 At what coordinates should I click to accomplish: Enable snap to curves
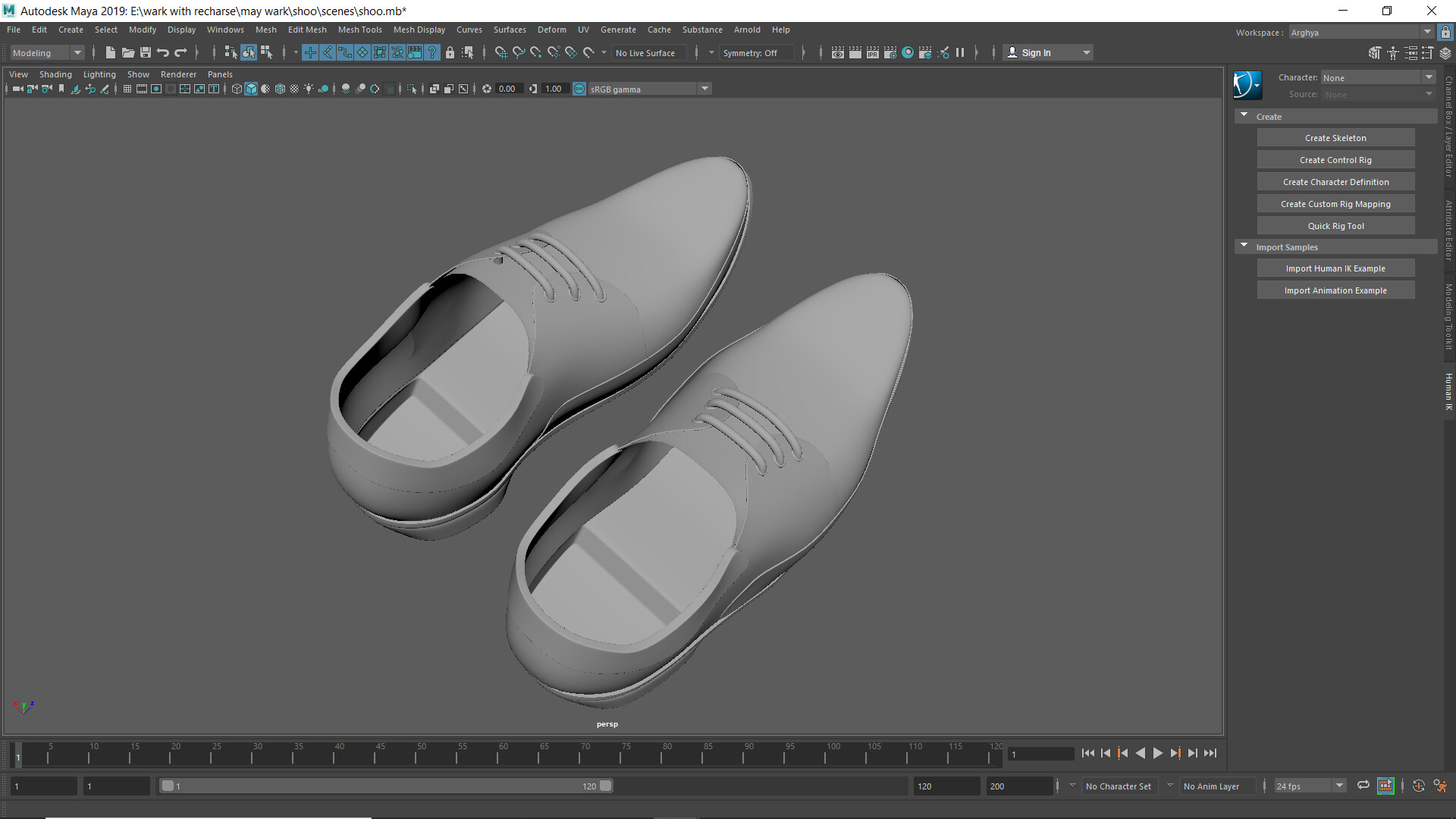click(519, 52)
